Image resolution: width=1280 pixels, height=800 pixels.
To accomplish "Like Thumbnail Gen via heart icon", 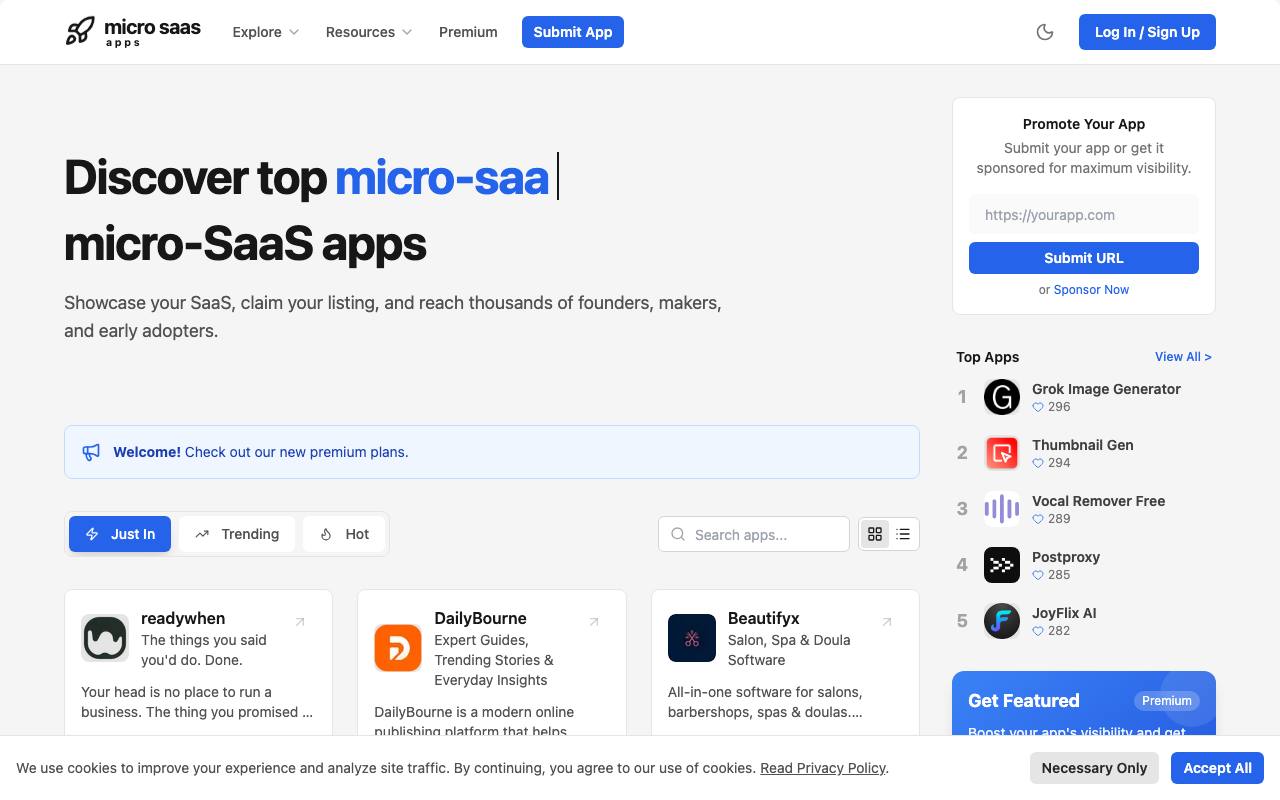I will (1038, 463).
